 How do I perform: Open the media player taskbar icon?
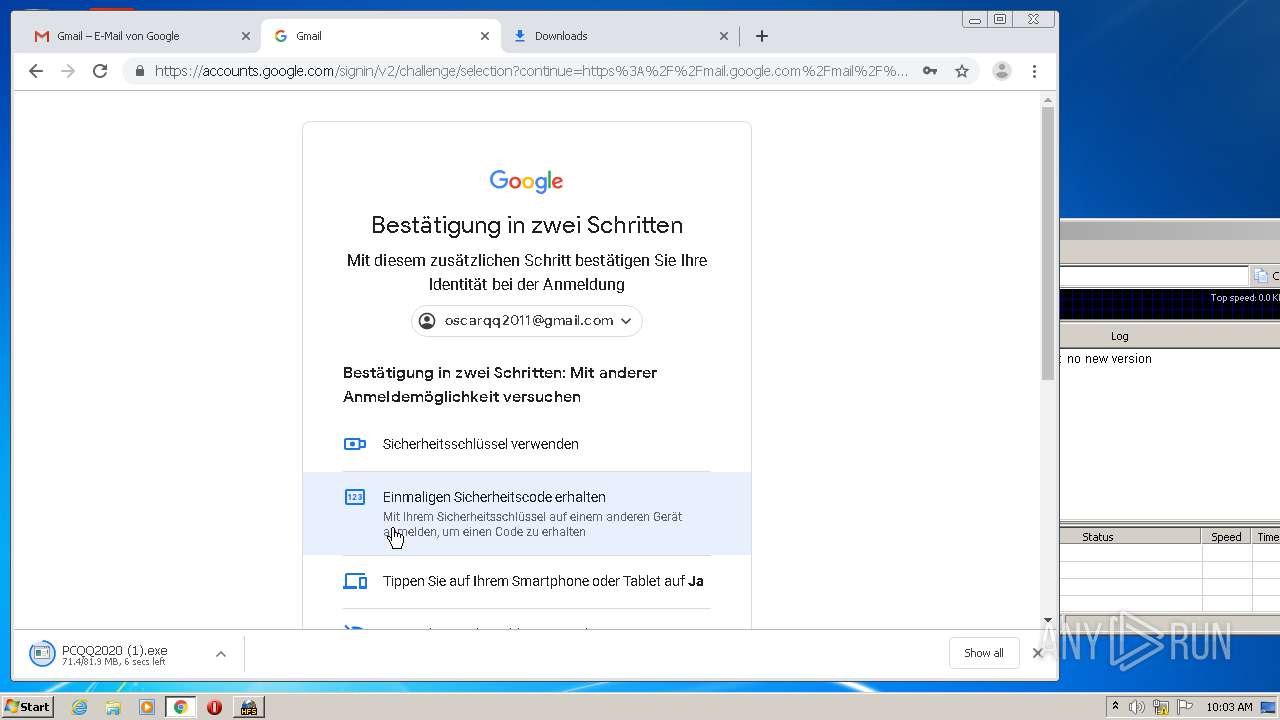coord(147,707)
